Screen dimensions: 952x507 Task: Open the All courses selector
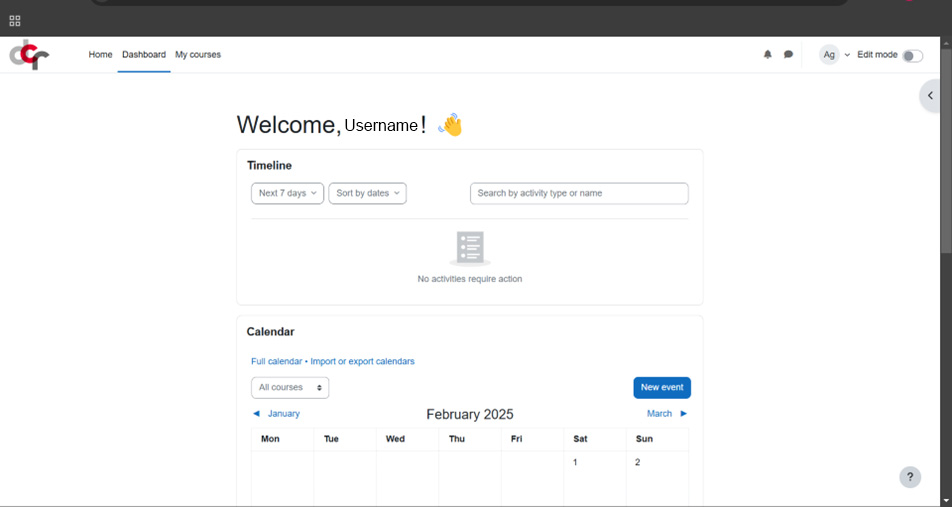click(x=290, y=387)
